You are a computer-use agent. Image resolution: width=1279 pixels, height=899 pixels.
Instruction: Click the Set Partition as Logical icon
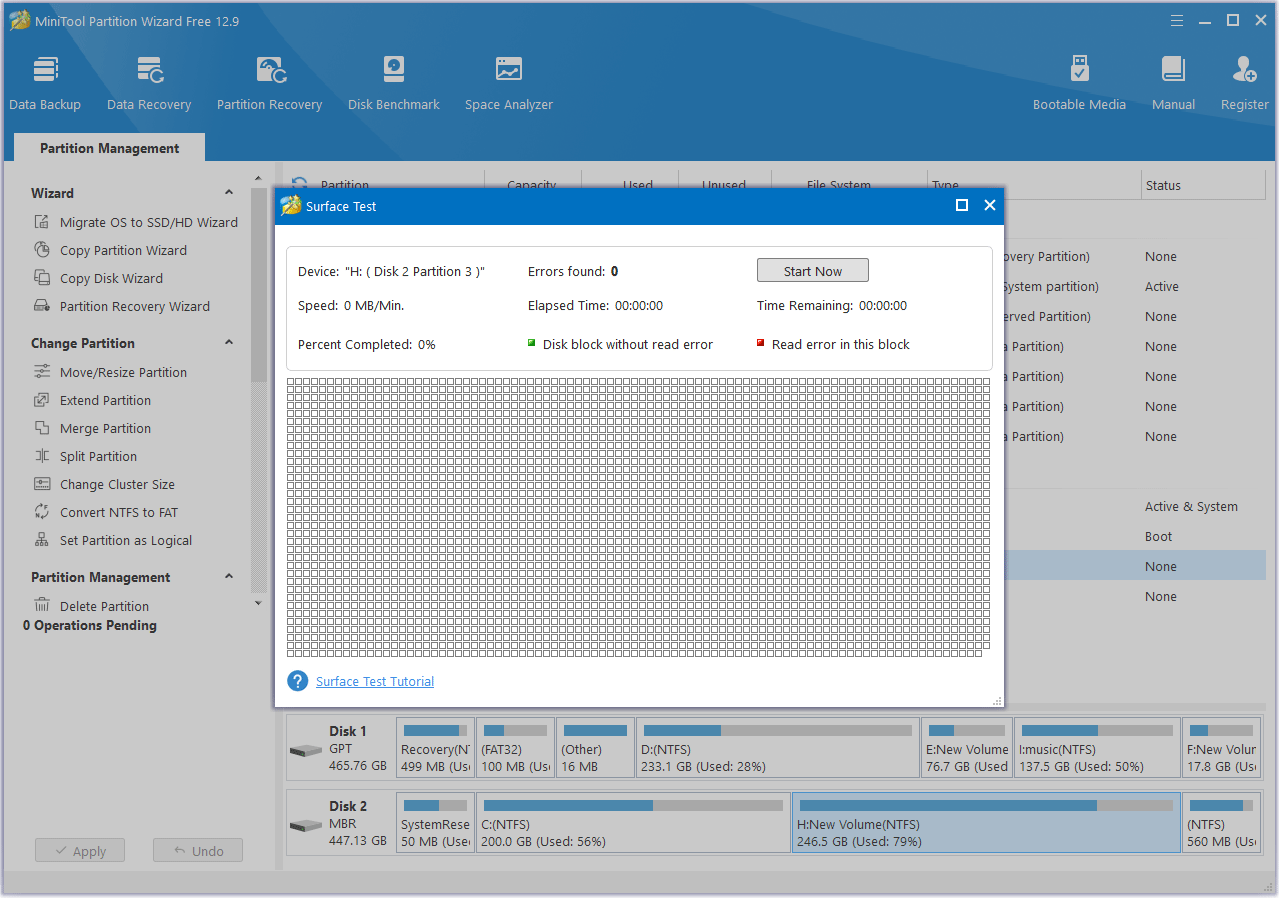42,540
